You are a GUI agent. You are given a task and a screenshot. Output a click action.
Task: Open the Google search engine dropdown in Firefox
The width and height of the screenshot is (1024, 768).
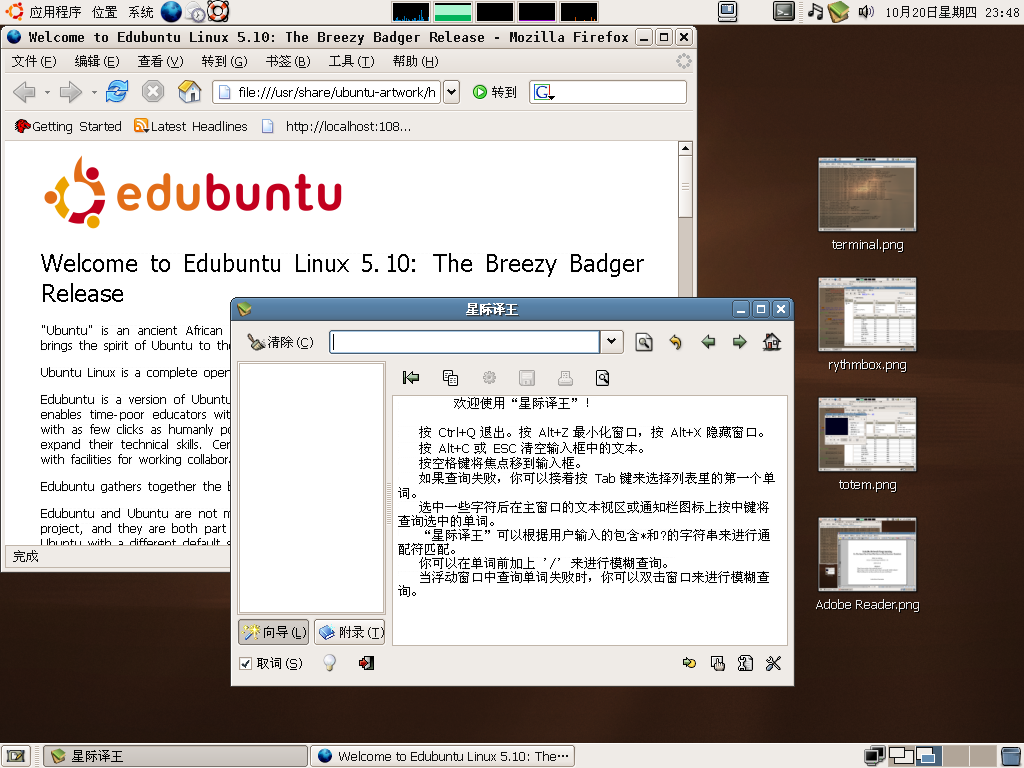pyautogui.click(x=544, y=93)
